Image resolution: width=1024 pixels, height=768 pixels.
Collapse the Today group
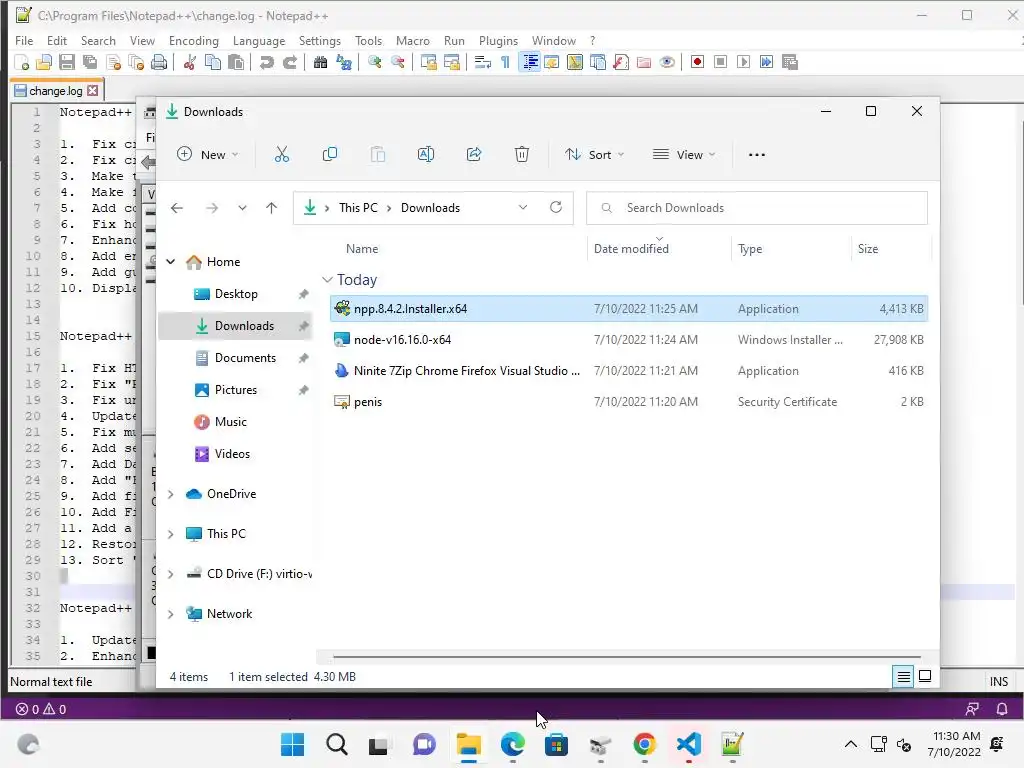[327, 280]
